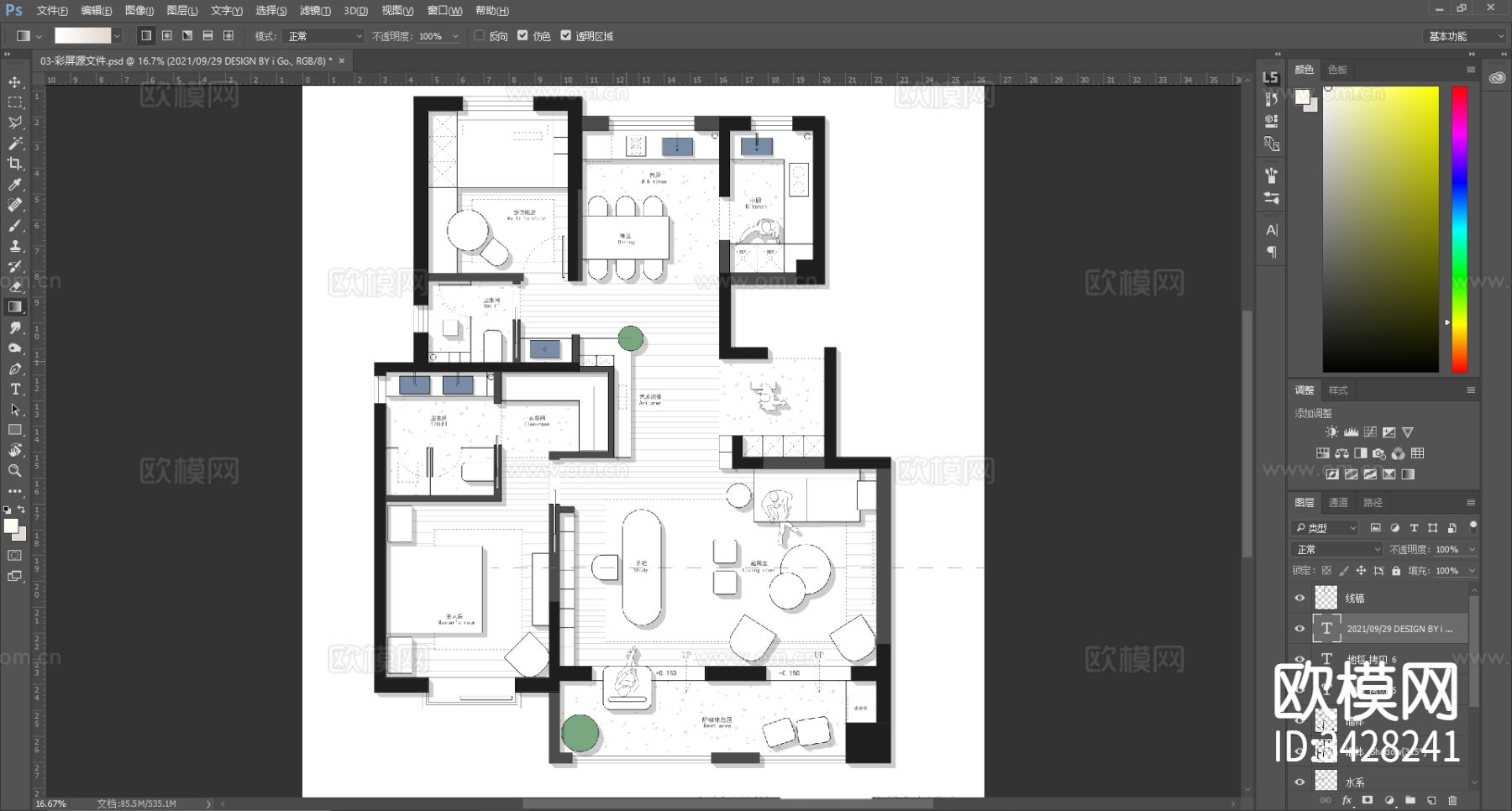
Task: Select the Pen tool
Action: [15, 369]
